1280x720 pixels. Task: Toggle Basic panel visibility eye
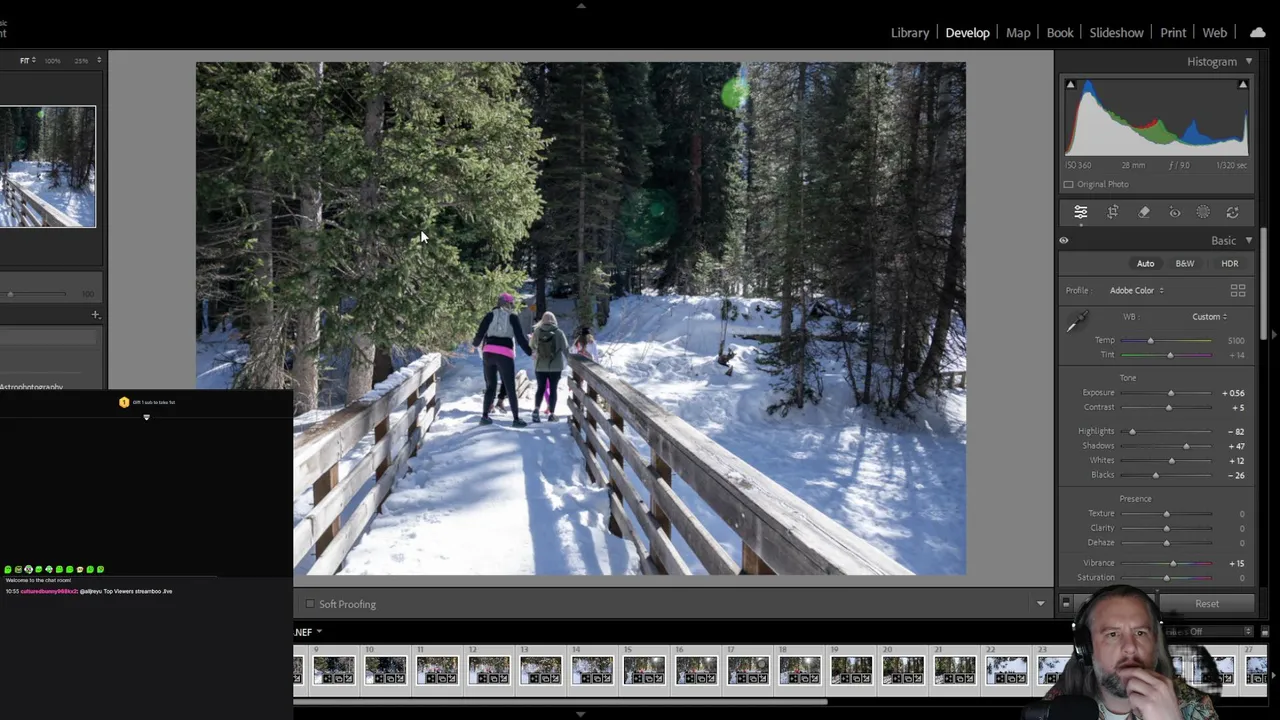point(1064,240)
